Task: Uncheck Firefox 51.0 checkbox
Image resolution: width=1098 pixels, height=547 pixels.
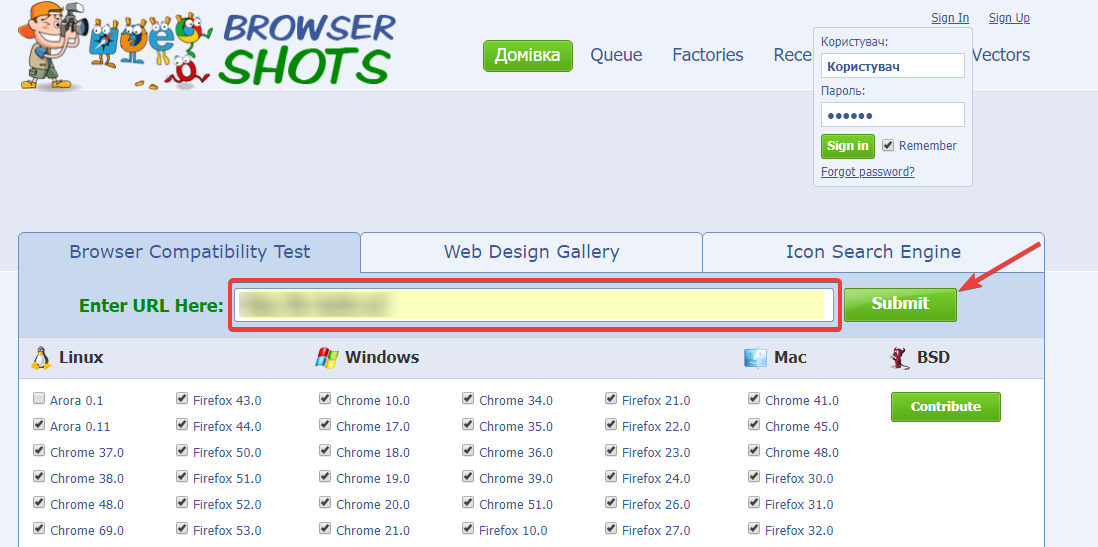Action: 182,476
